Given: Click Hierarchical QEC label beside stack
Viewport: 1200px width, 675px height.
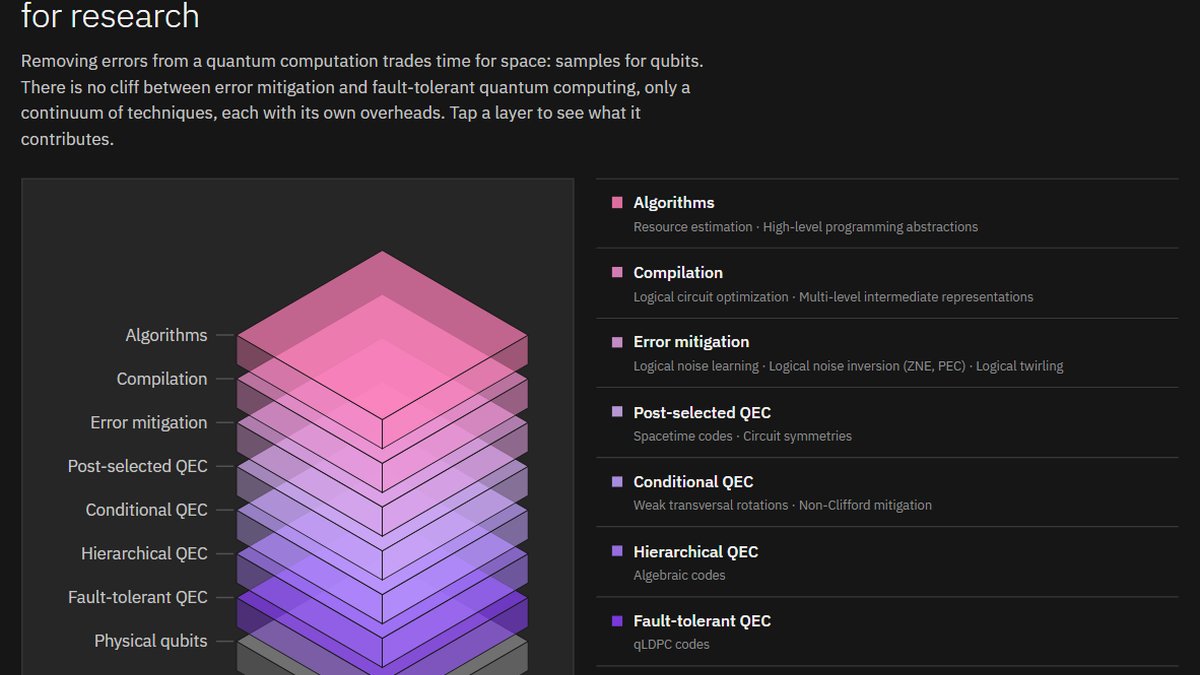Looking at the screenshot, I should pos(145,553).
